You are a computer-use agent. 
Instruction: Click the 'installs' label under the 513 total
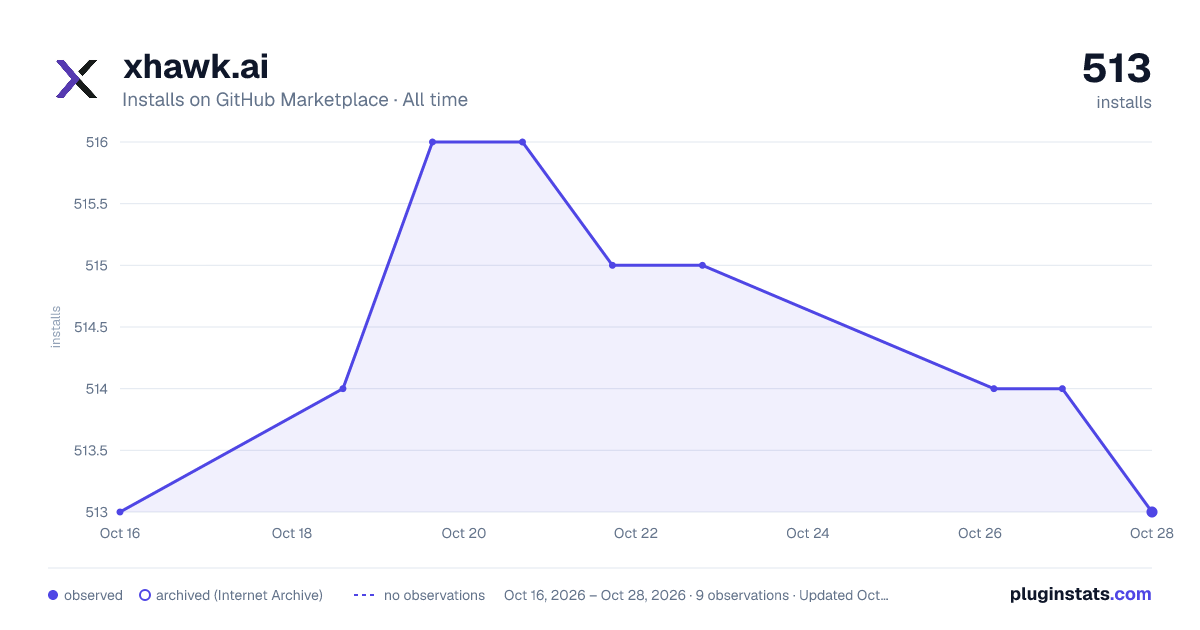coord(1124,102)
